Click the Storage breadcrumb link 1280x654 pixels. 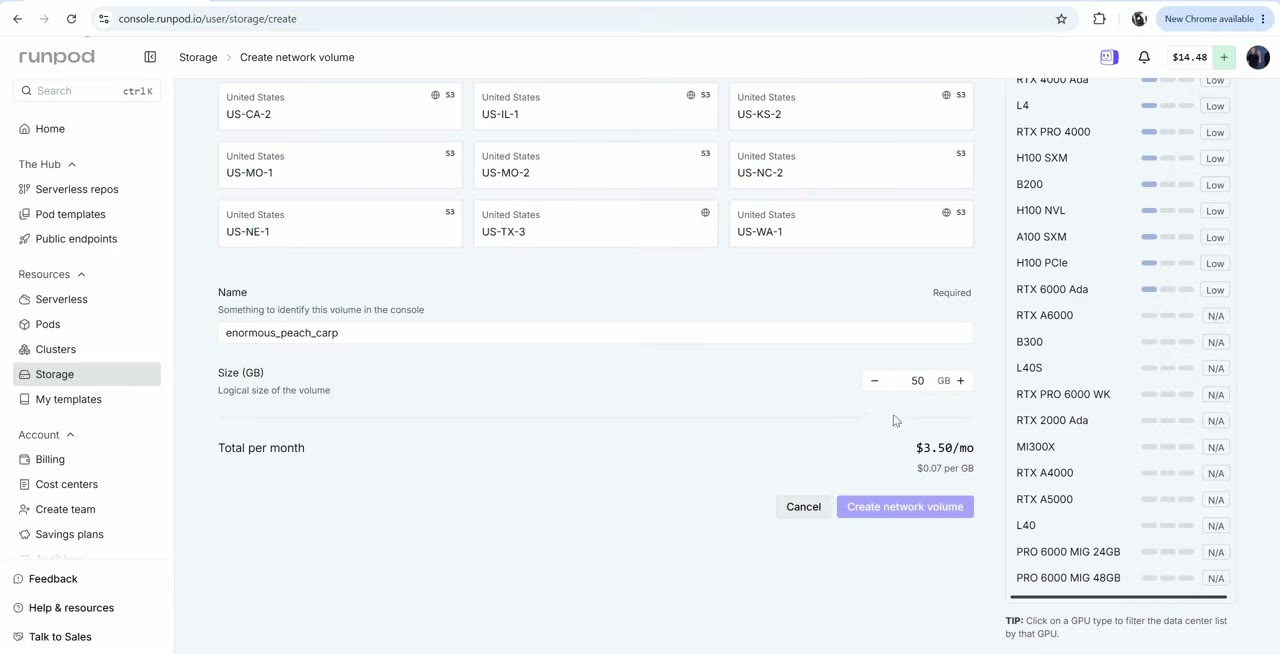click(198, 57)
